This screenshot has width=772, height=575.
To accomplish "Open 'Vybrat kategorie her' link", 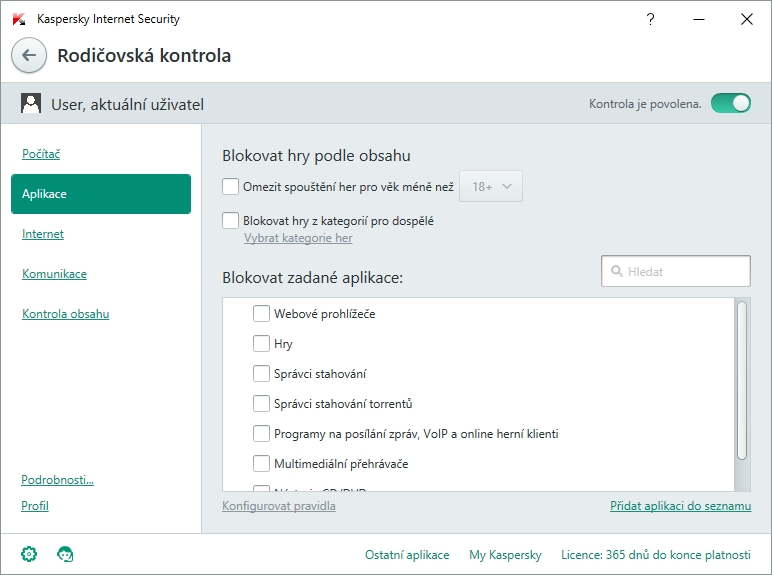I will pyautogui.click(x=298, y=238).
